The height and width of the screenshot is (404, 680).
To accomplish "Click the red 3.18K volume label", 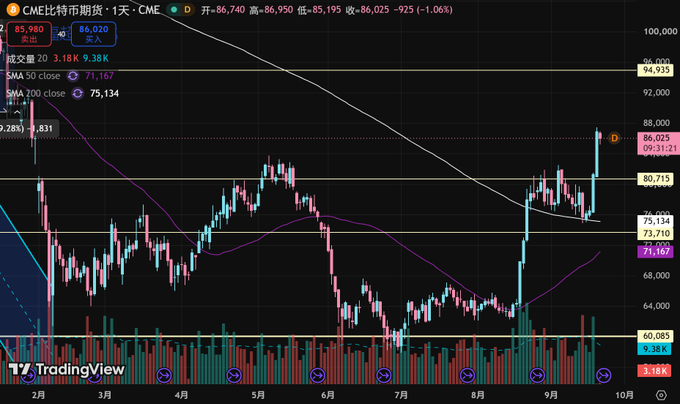I will [x=654, y=371].
